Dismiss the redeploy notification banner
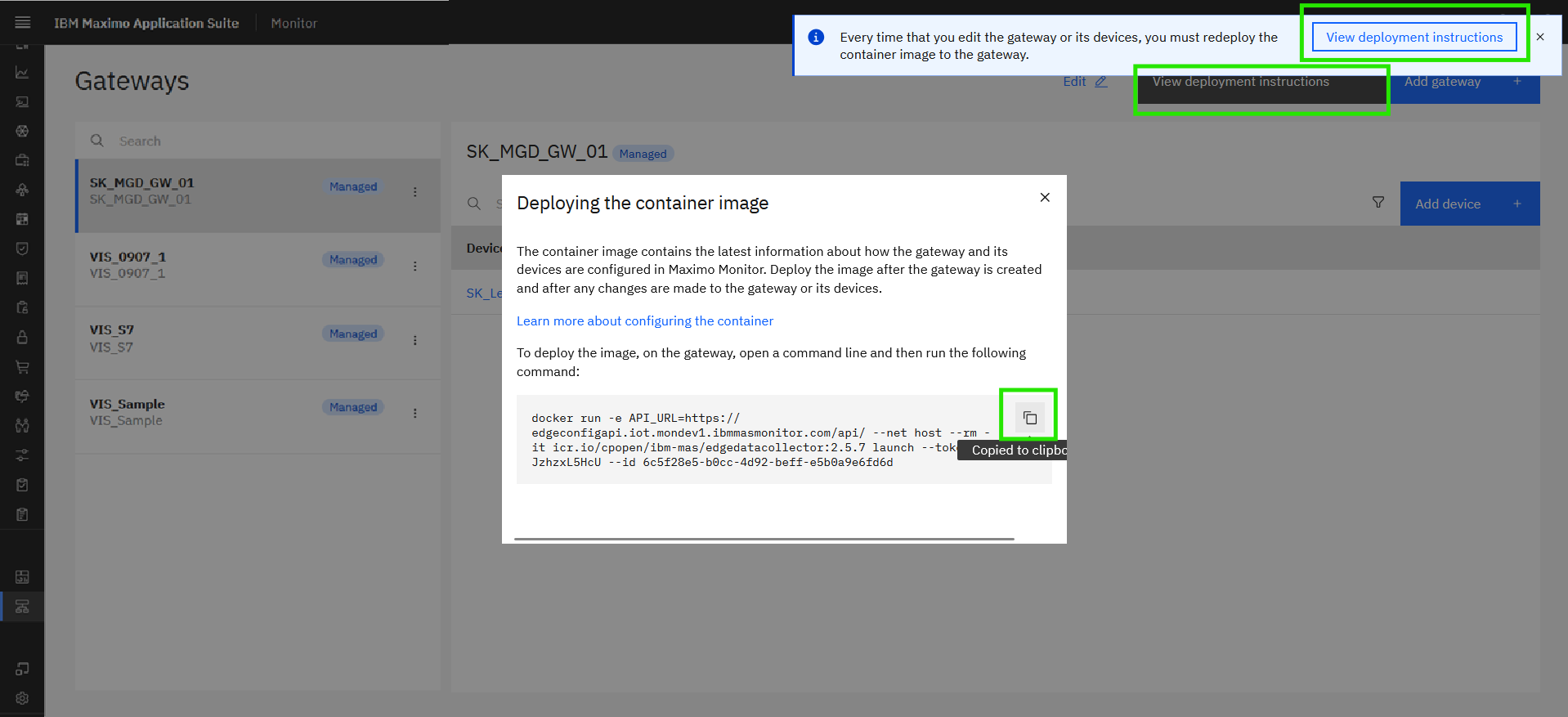The height and width of the screenshot is (717, 1568). [x=1540, y=37]
